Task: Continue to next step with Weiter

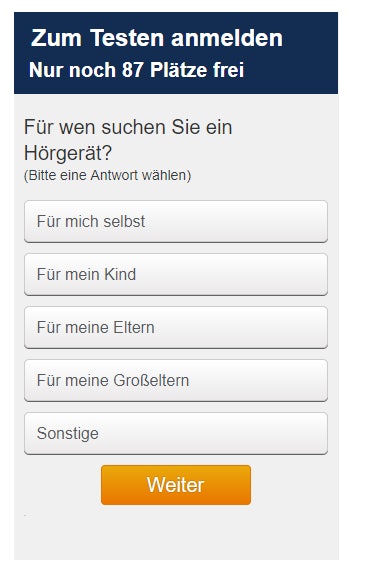Action: (x=176, y=485)
